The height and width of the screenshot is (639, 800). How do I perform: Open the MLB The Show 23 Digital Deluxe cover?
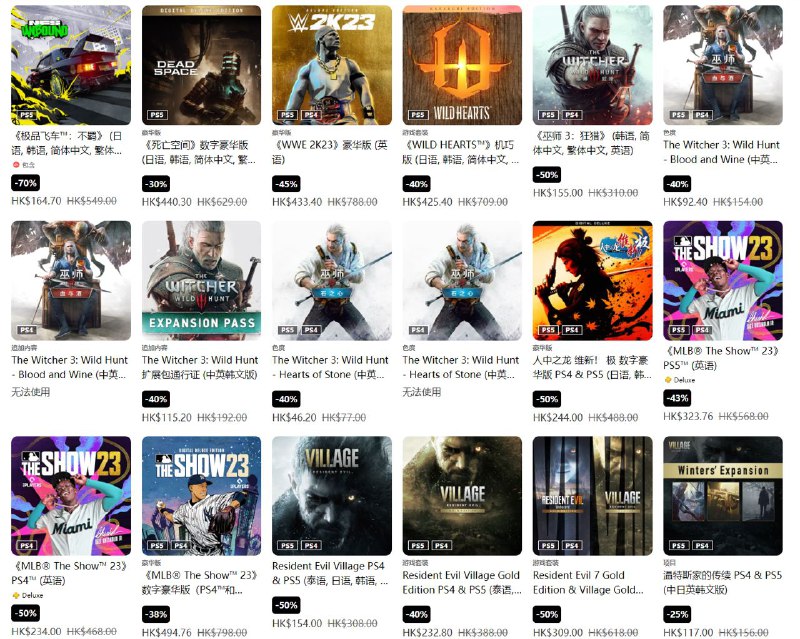[202, 496]
